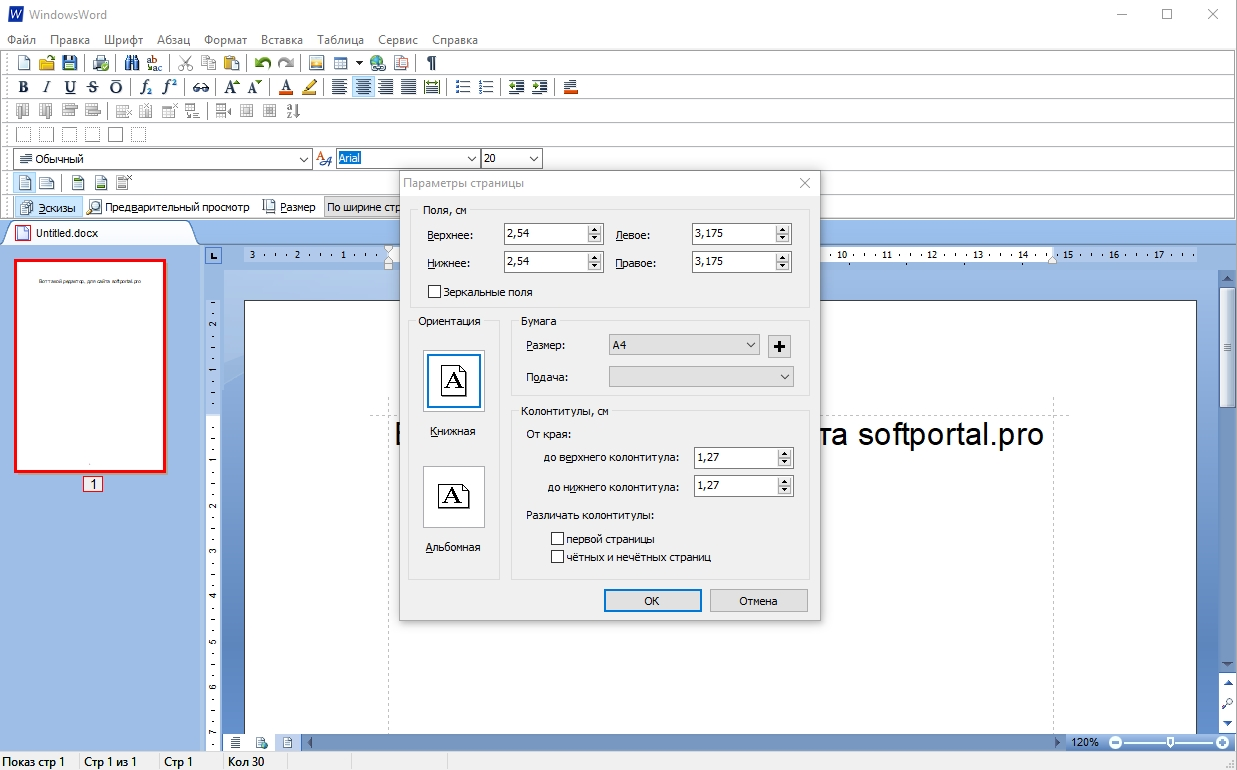Click the Отмена button
This screenshot has width=1237, height=770.
click(x=758, y=601)
